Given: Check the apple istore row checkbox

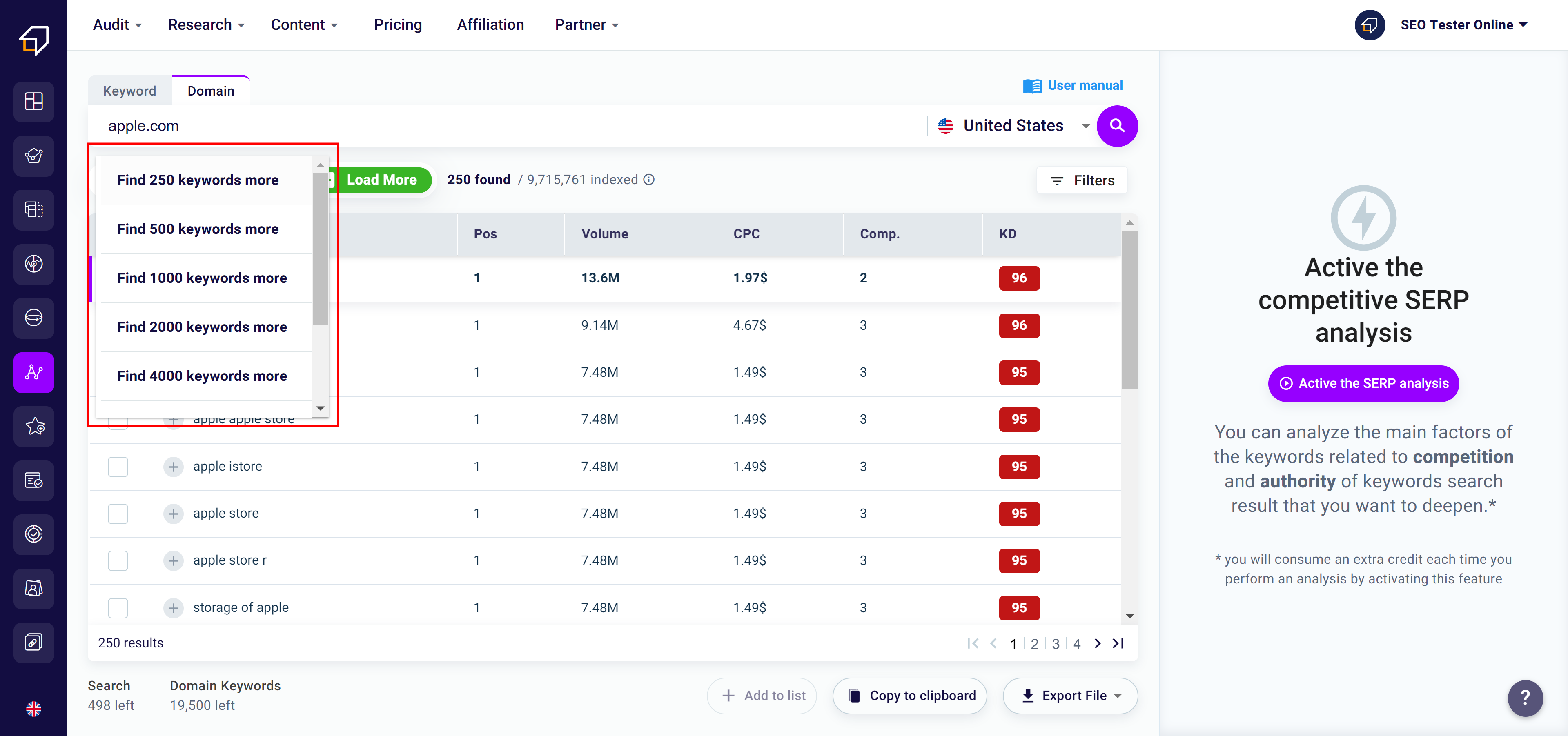Looking at the screenshot, I should point(118,467).
